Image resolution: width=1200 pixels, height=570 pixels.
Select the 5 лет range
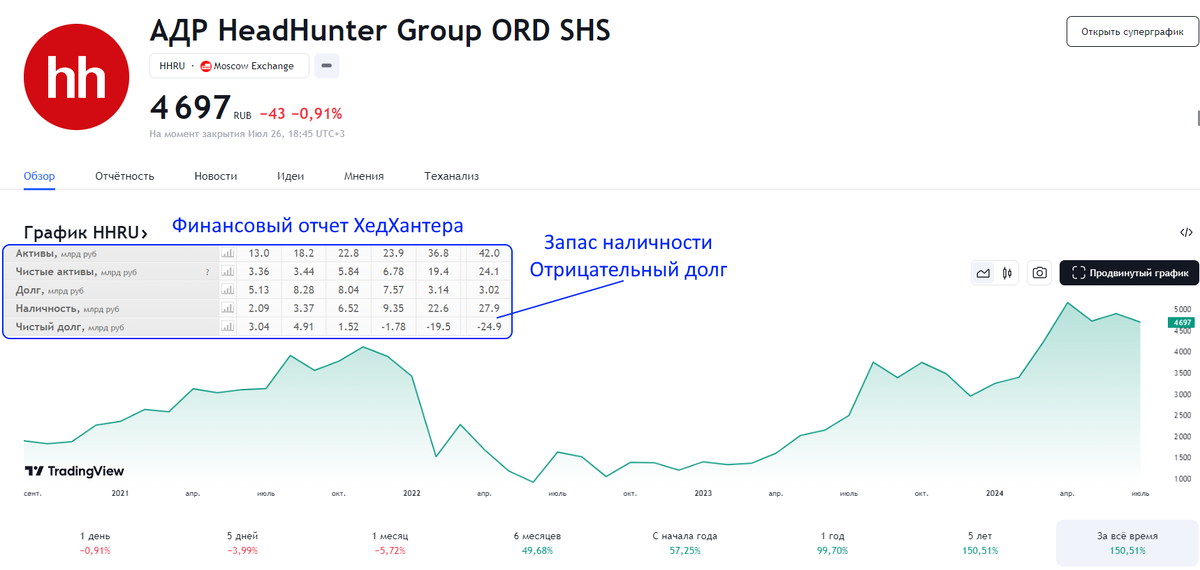[980, 543]
